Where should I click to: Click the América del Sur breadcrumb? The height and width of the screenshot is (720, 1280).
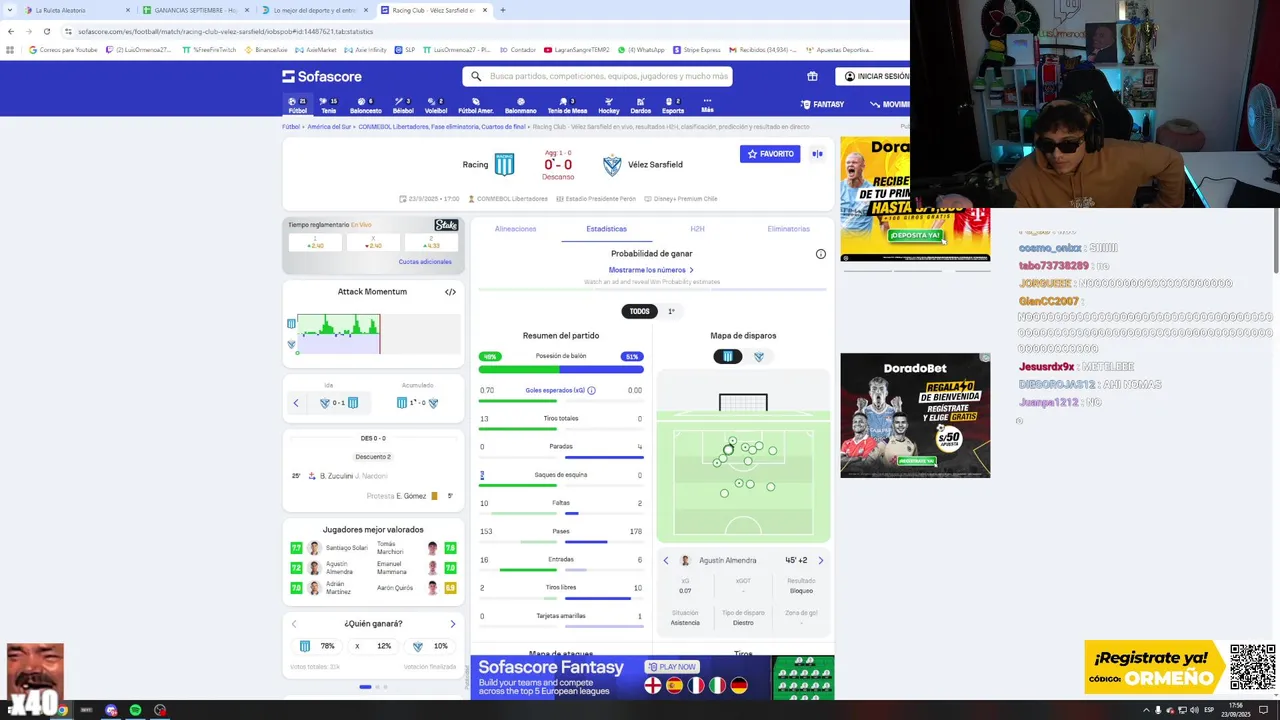[x=329, y=127]
